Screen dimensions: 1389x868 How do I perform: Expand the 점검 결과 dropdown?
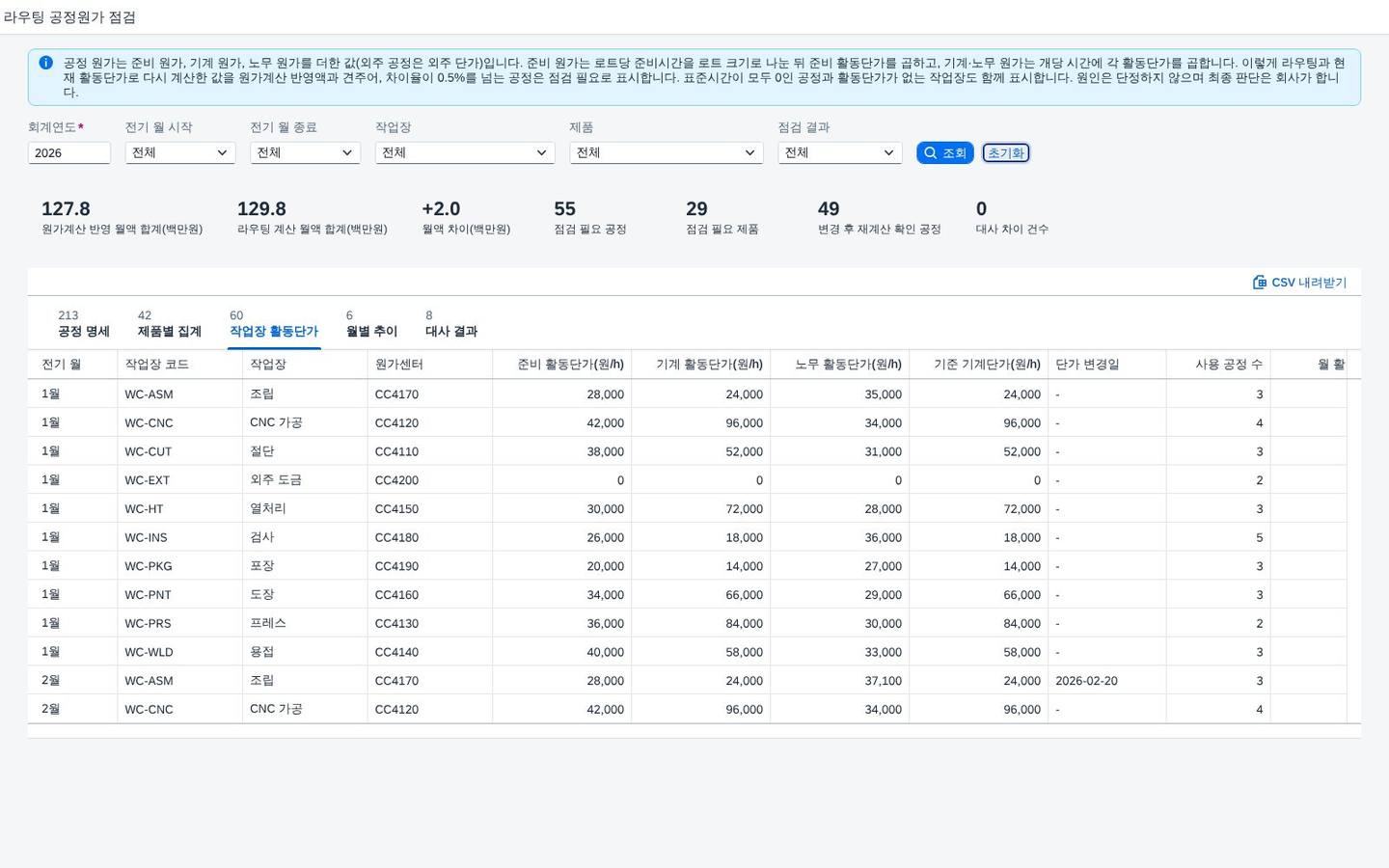[x=840, y=152]
